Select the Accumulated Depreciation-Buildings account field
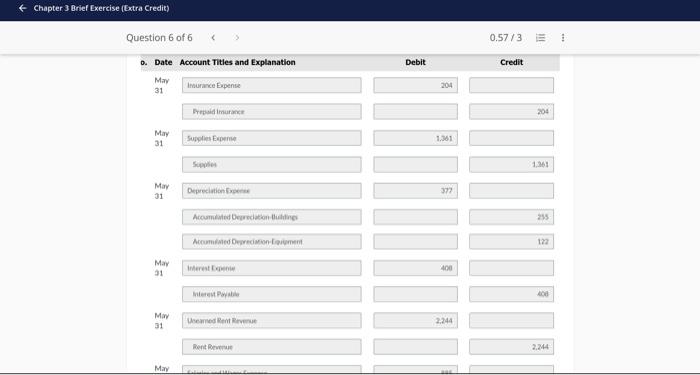The image size is (700, 375). click(x=271, y=217)
